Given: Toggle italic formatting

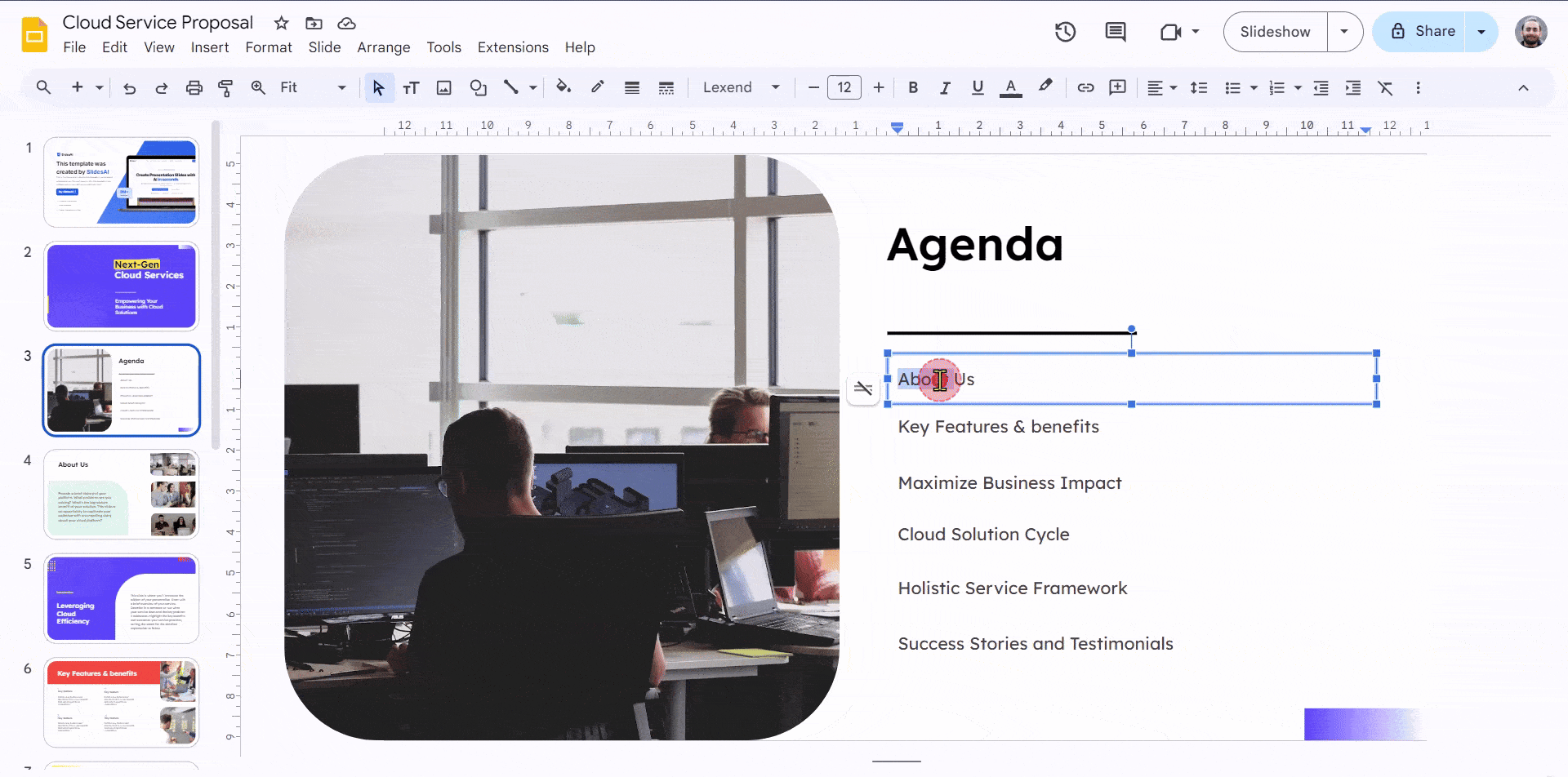Looking at the screenshot, I should point(945,87).
